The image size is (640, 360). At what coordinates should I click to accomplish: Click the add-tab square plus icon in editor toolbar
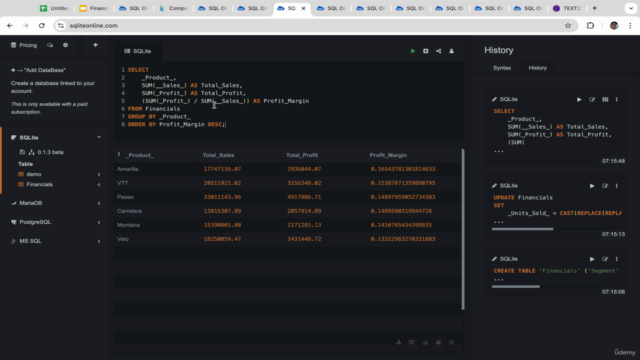426,51
